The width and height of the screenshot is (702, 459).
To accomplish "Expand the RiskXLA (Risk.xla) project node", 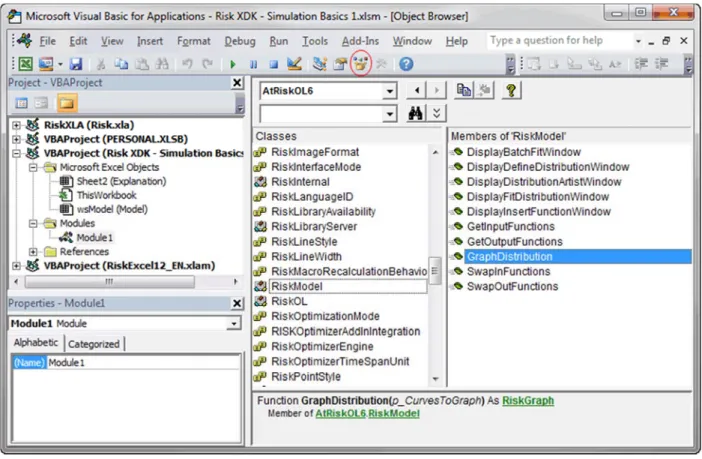I will pyautogui.click(x=17, y=125).
